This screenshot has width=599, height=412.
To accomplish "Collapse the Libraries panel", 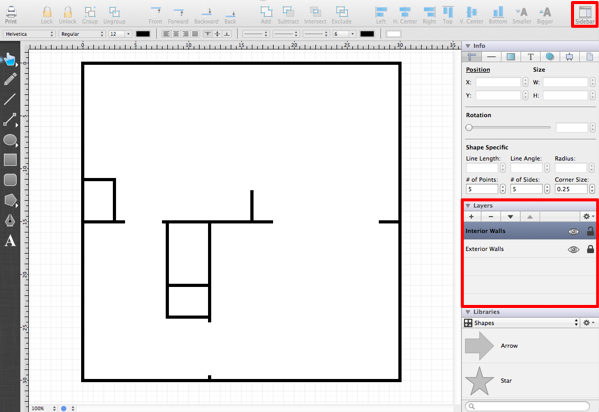I will [x=468, y=312].
